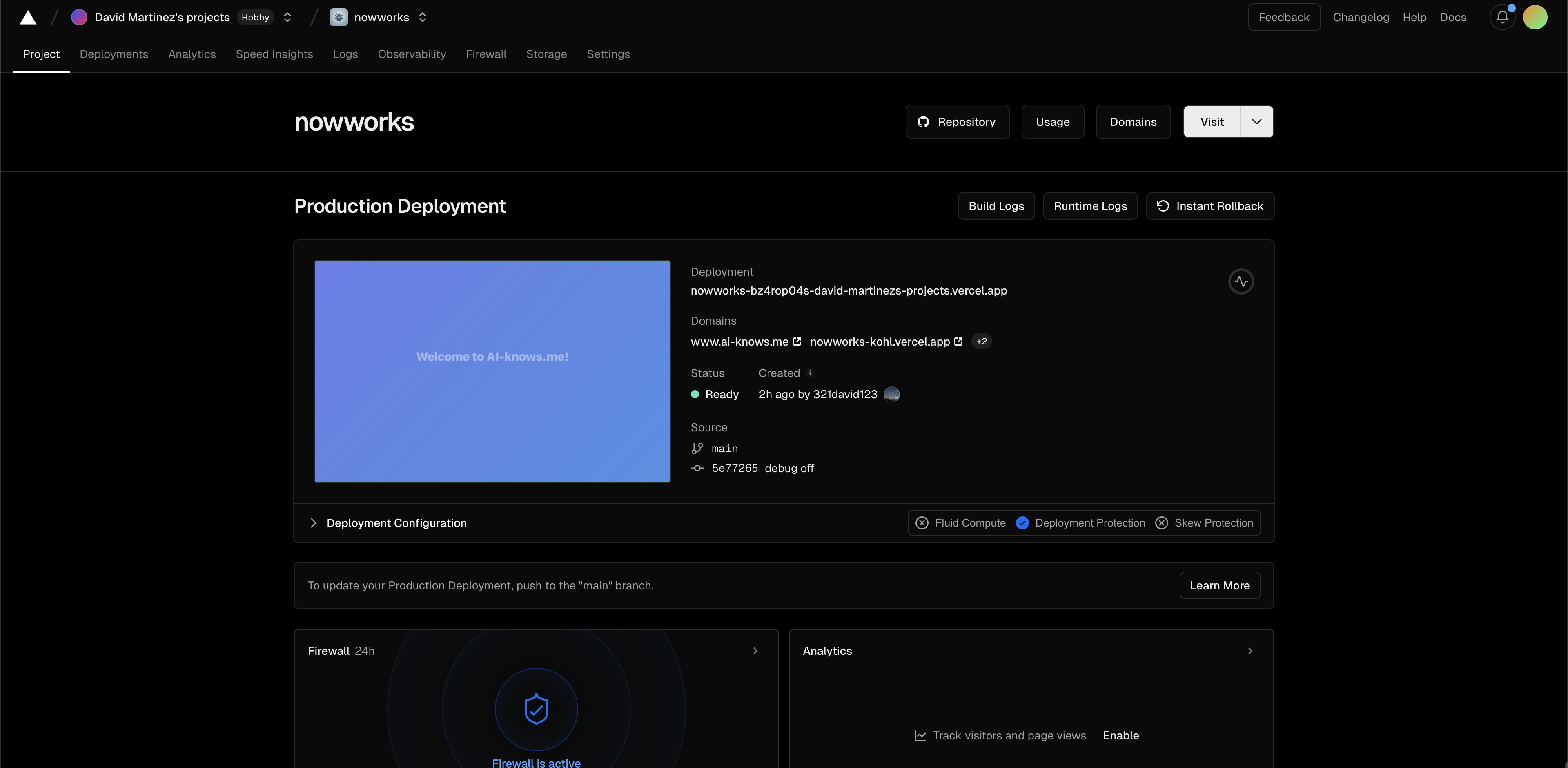Click the user avatar in top right
The image size is (1568, 768).
point(1535,17)
